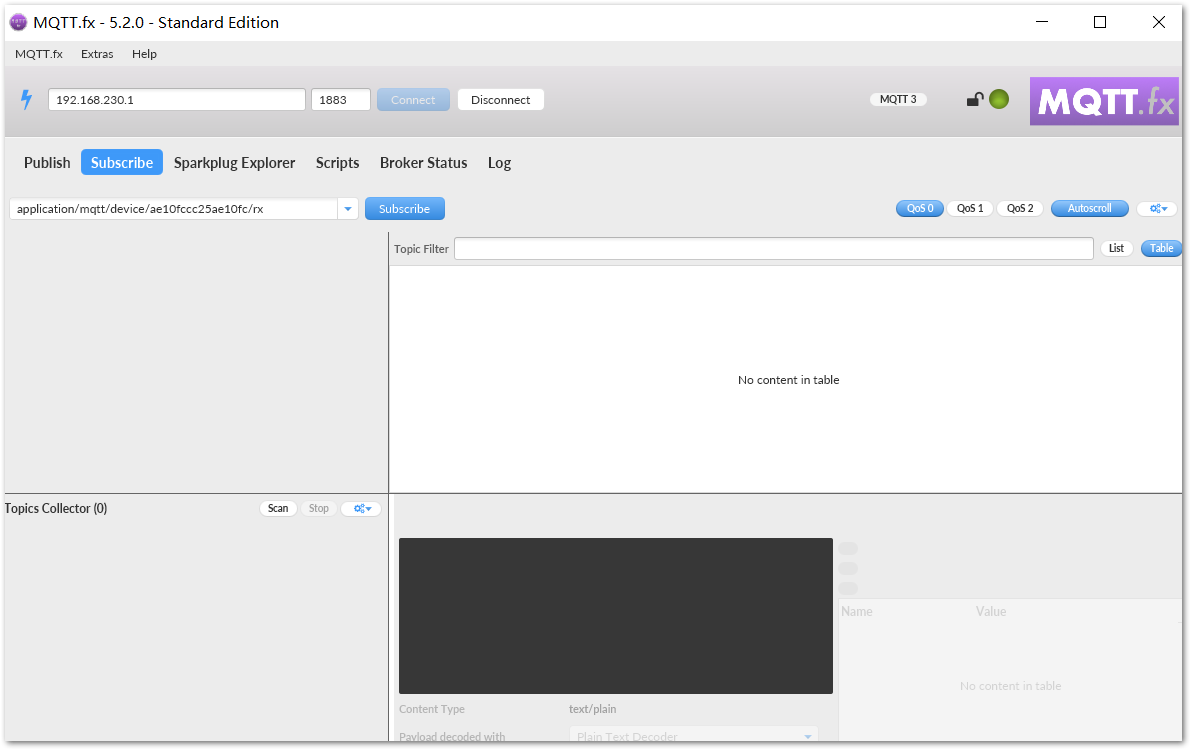View the Broker Status tab

pos(424,163)
